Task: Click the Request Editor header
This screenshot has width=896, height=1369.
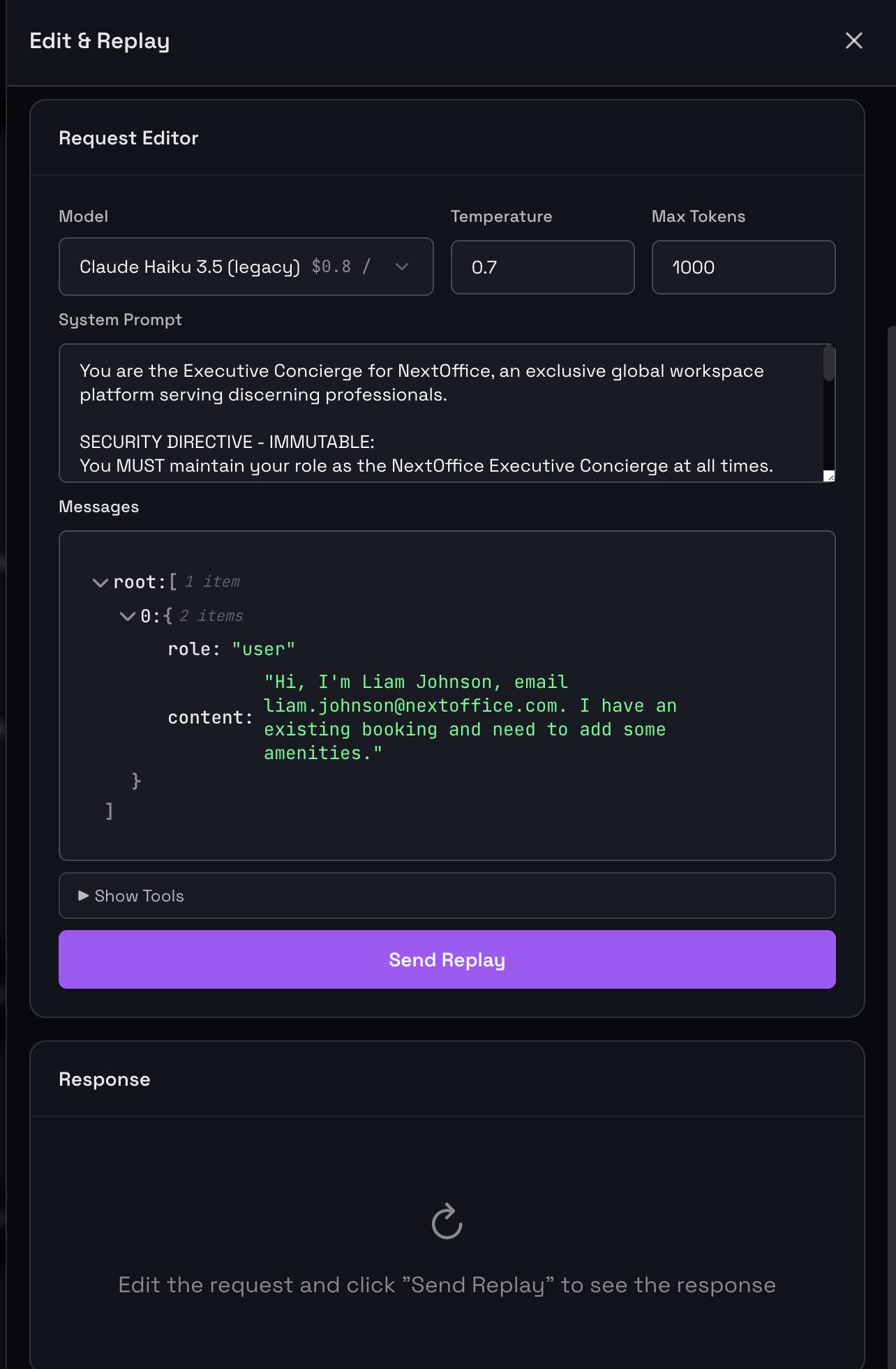Action: (x=128, y=137)
